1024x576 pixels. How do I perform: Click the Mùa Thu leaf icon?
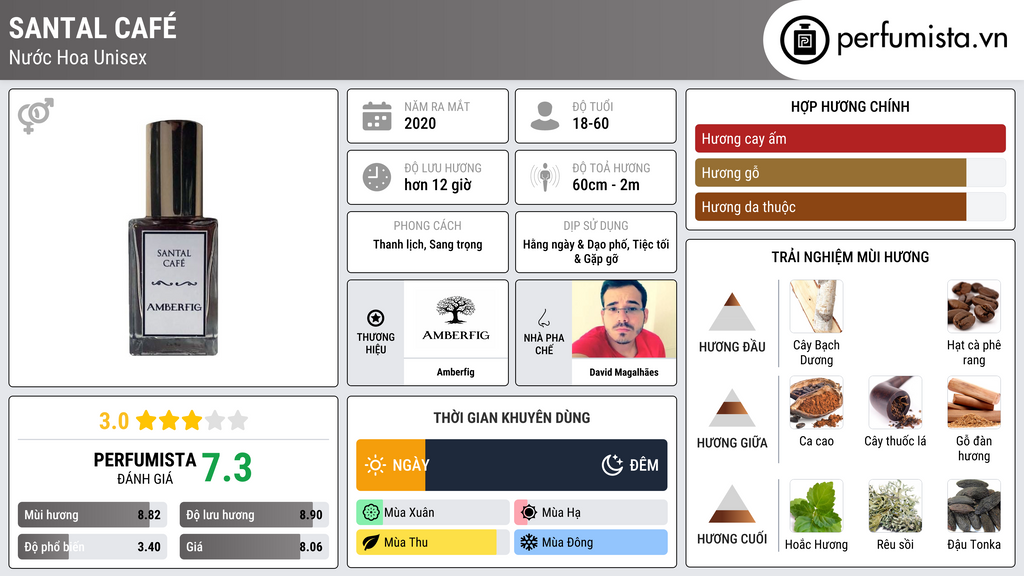pos(371,542)
